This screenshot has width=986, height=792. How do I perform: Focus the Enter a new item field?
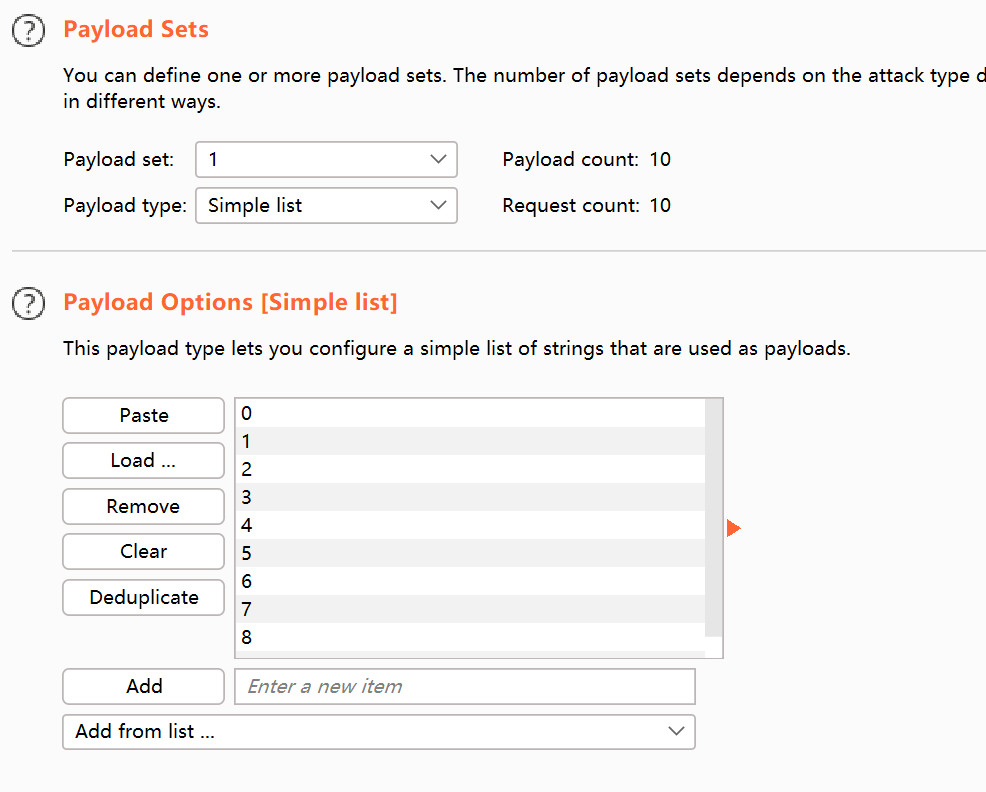pyautogui.click(x=464, y=687)
